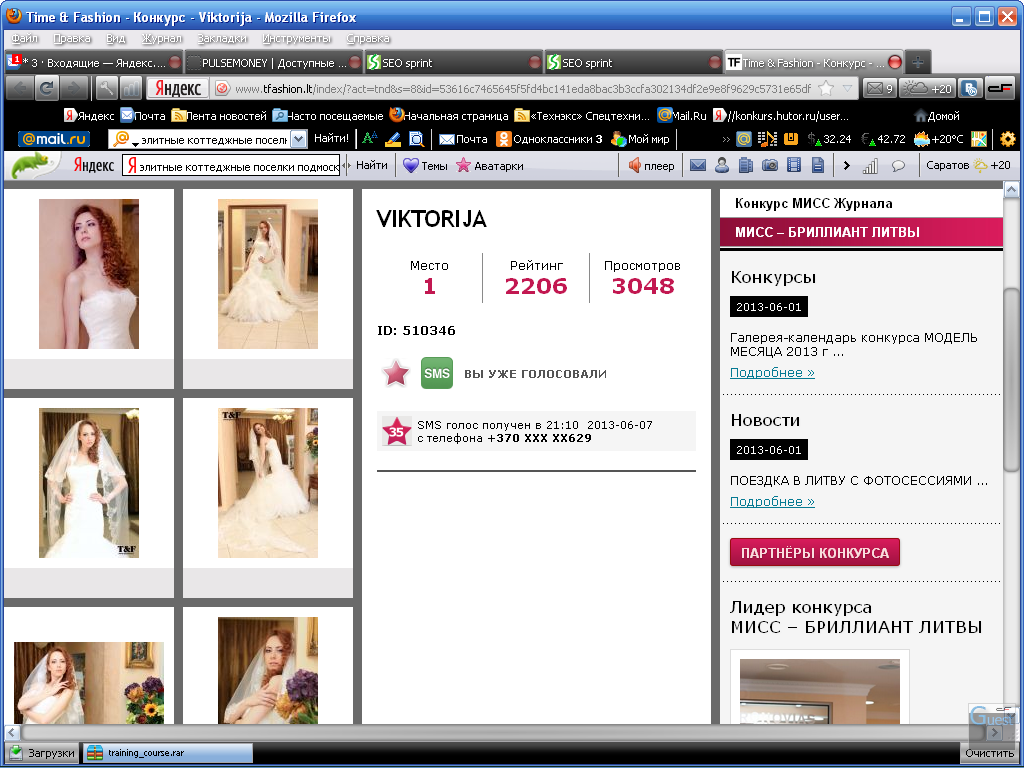1024x768 pixels.
Task: Go forward with the forward arrow button
Action: pos(74,88)
